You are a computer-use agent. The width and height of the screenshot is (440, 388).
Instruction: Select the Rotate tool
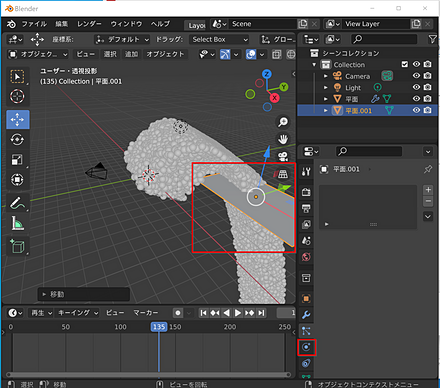point(18,139)
